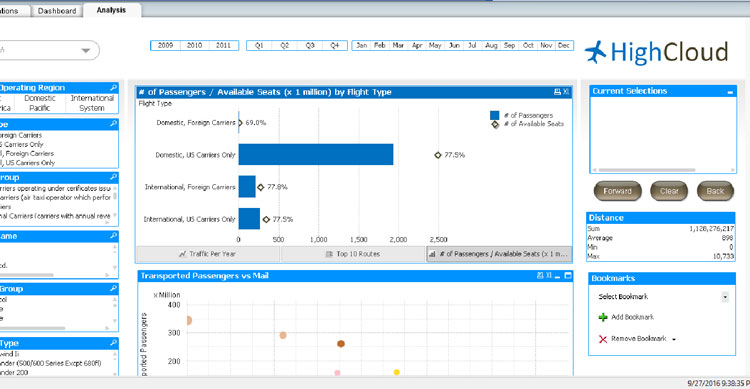Image resolution: width=750 pixels, height=389 pixels.
Task: Toggle the Q3 quarter selection
Action: (309, 45)
